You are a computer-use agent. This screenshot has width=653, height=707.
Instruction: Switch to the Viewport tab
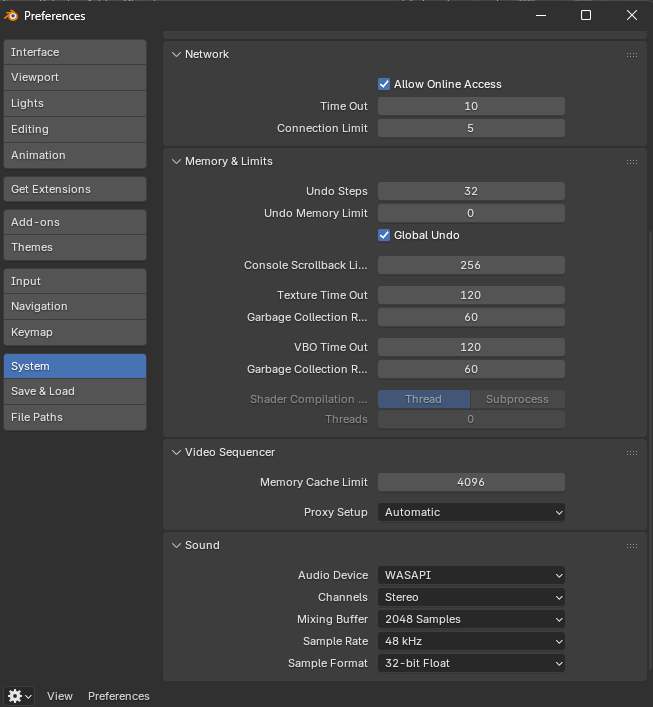tap(75, 77)
